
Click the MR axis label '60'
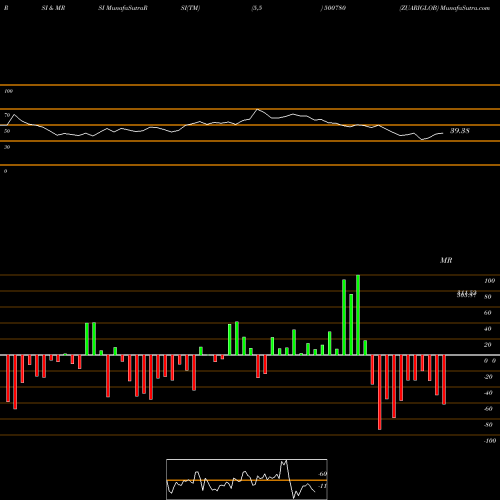pyautogui.click(x=488, y=313)
